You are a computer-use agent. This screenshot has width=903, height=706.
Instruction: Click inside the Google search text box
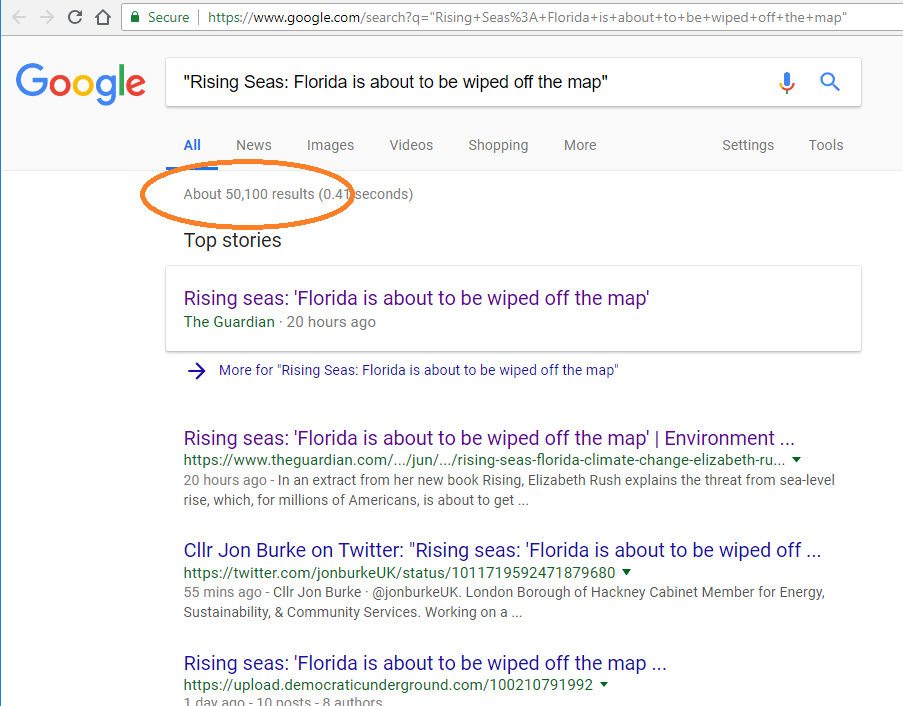tap(470, 83)
